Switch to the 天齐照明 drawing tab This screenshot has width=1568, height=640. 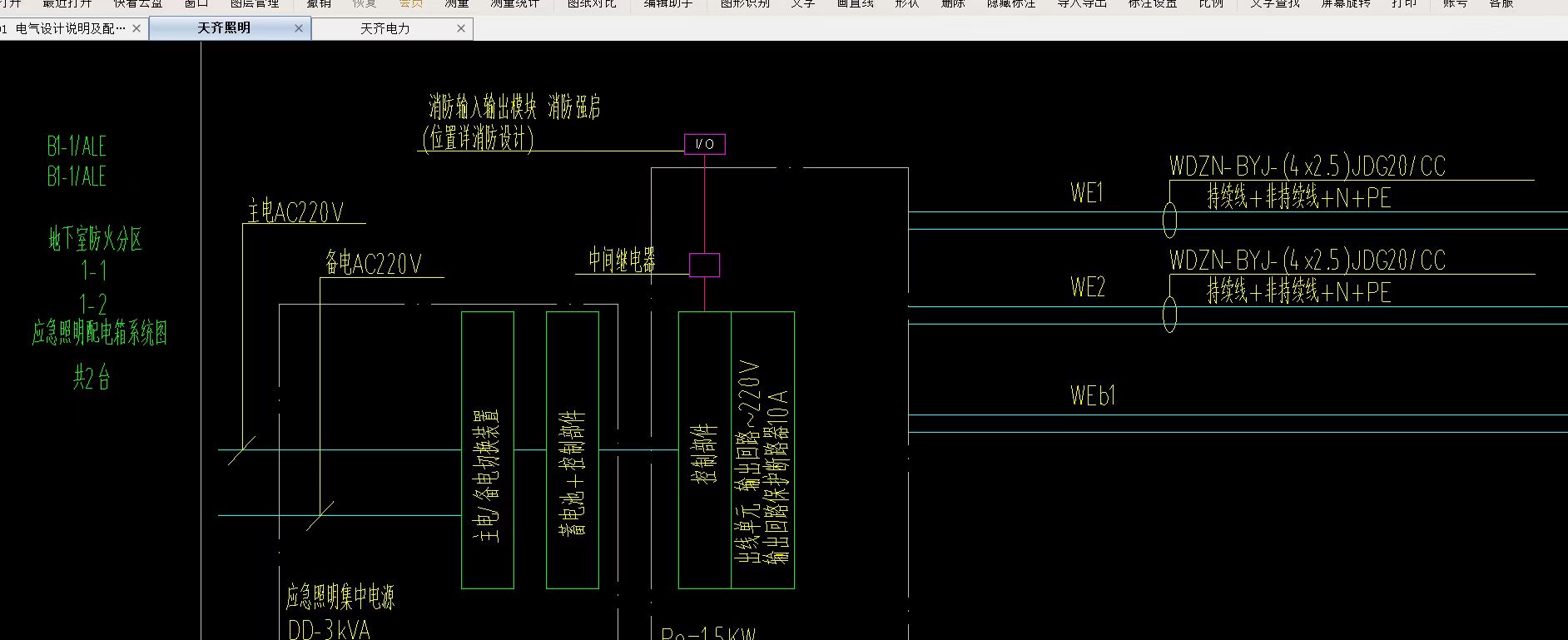click(x=223, y=28)
